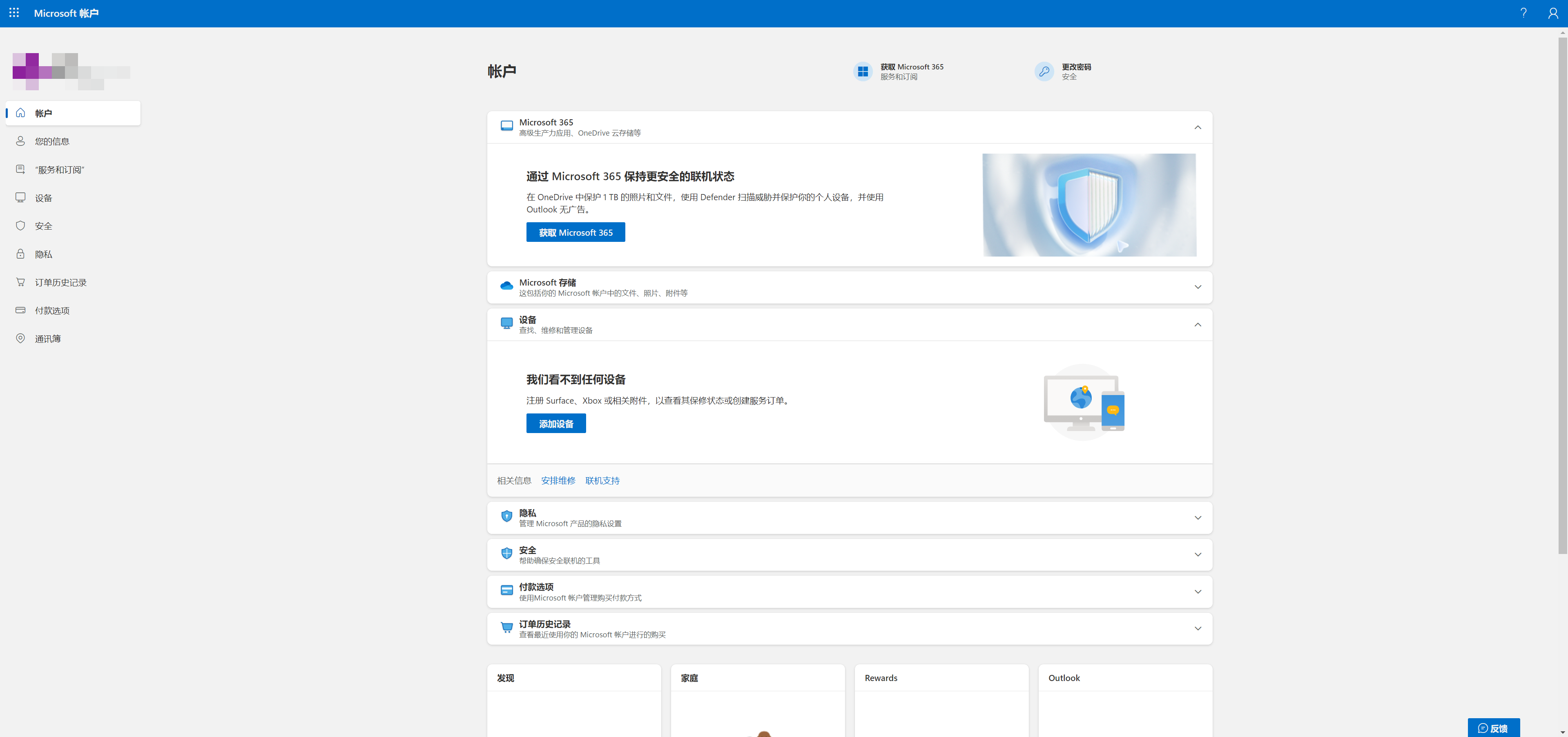Viewport: 1568px width, 737px height.
Task: Click the Microsoft 365 shield banner image
Action: 1089,205
